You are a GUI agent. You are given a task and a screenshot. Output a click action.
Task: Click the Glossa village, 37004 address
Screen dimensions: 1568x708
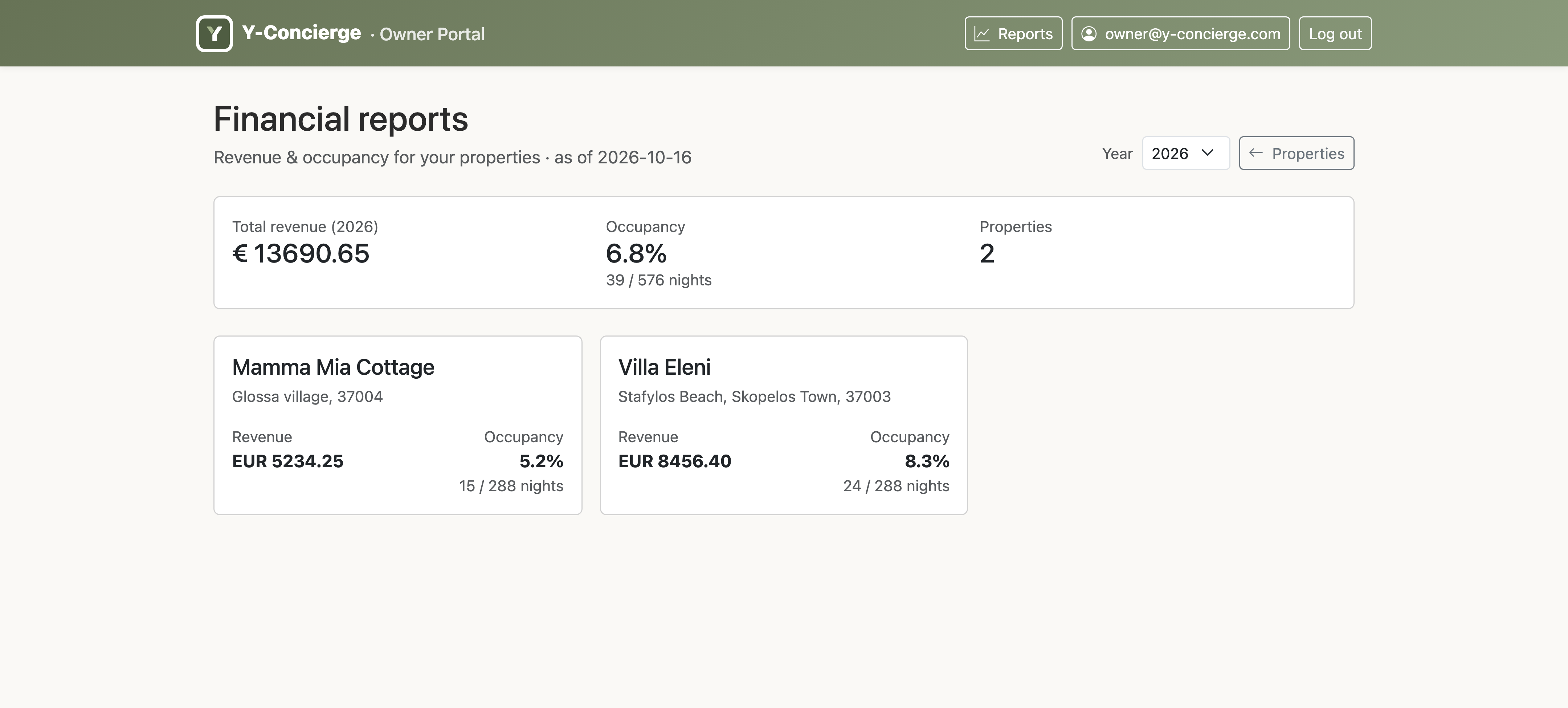point(307,397)
